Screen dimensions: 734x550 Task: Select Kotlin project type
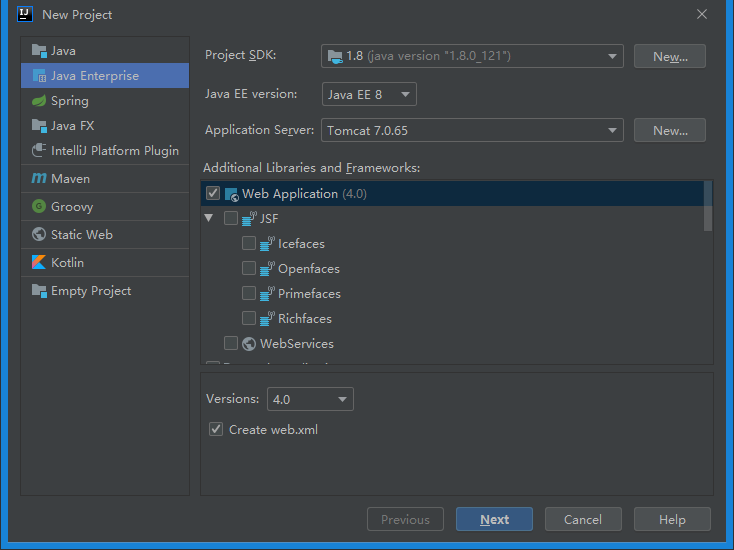105,263
